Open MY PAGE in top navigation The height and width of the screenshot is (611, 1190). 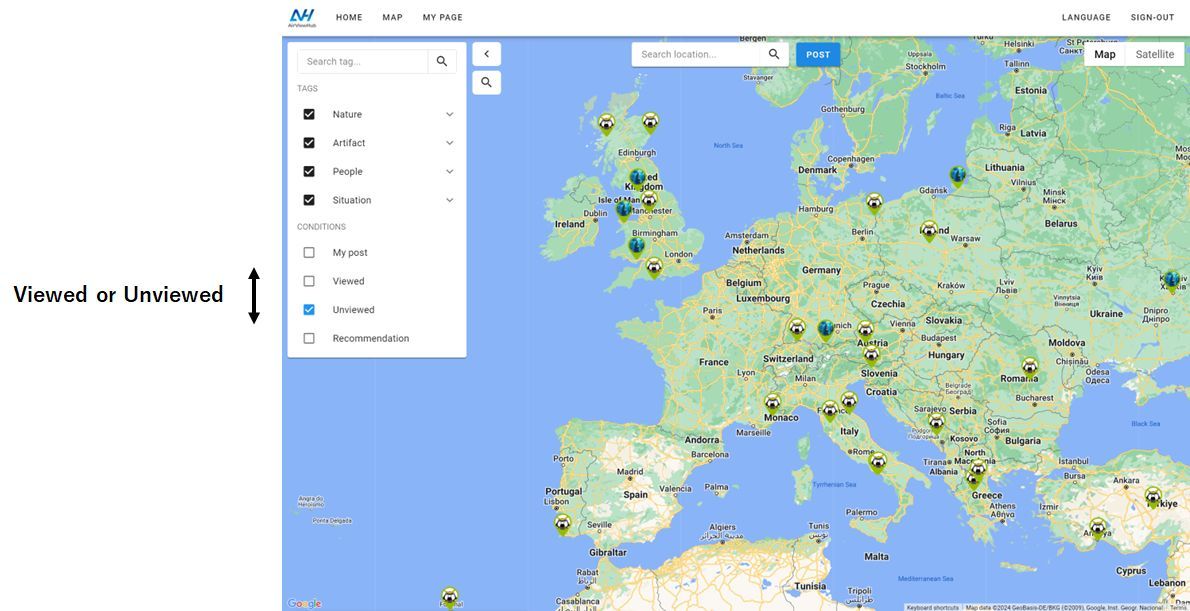(442, 17)
